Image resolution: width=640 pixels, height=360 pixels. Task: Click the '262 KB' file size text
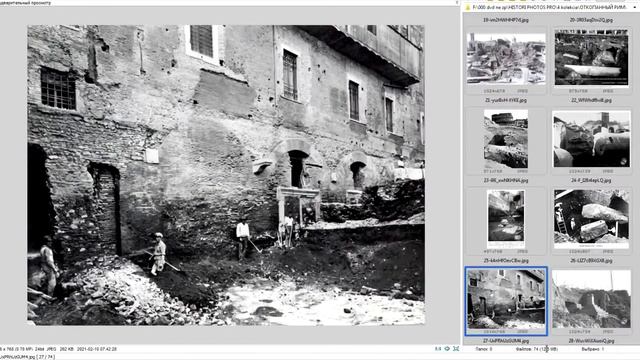pos(67,349)
